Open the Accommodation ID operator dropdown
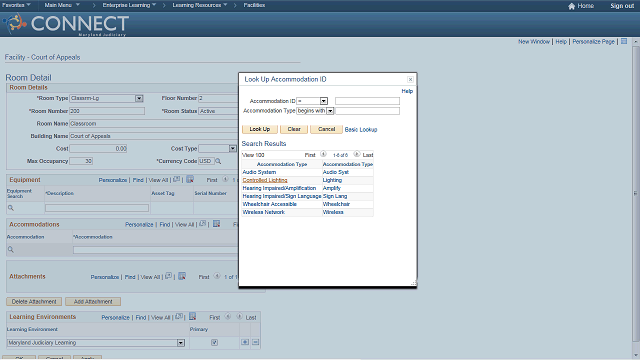640x360 pixels. point(324,101)
